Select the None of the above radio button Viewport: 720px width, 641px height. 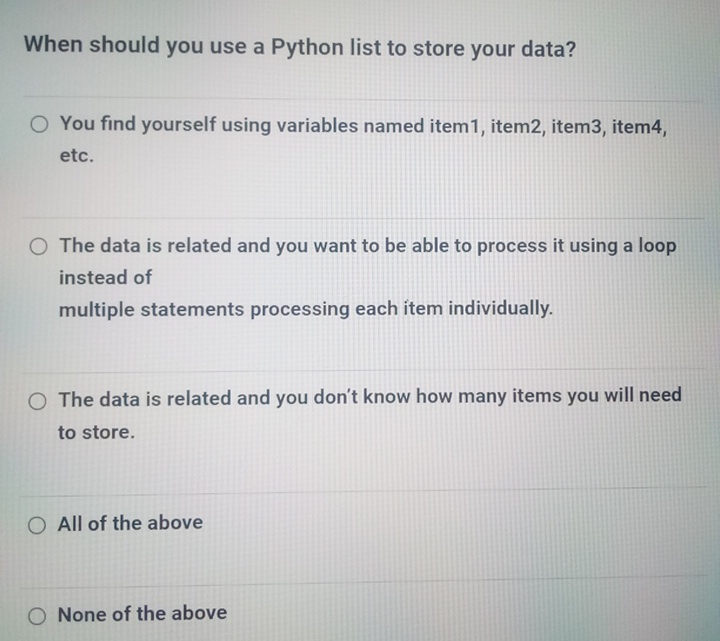37,615
